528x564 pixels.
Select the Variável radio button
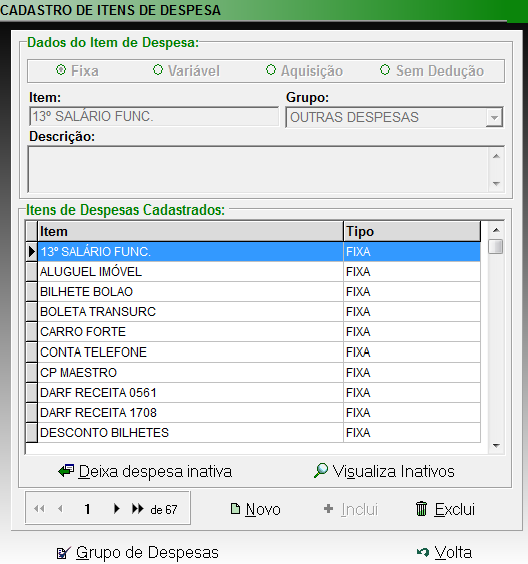coord(158,70)
